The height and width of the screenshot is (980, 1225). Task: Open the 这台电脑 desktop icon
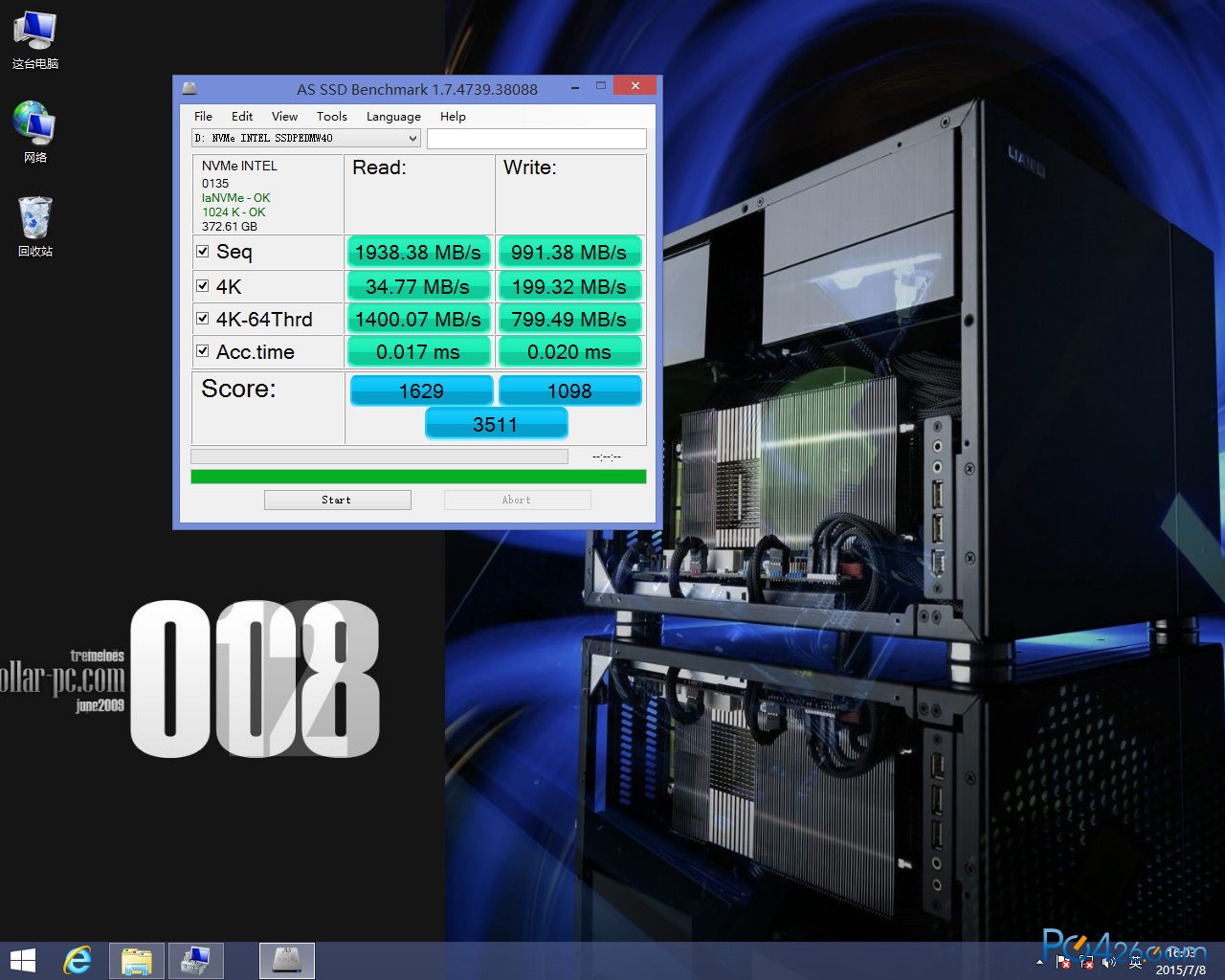[34, 40]
